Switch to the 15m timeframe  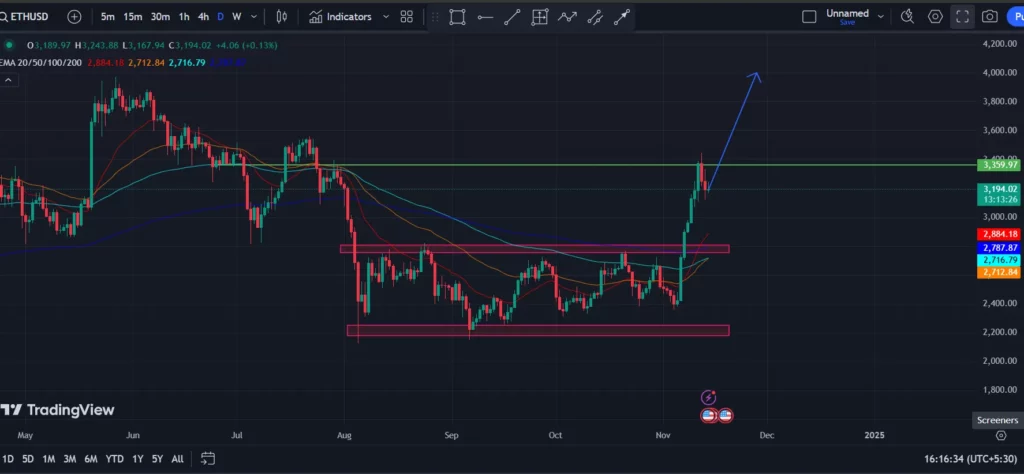click(x=133, y=17)
